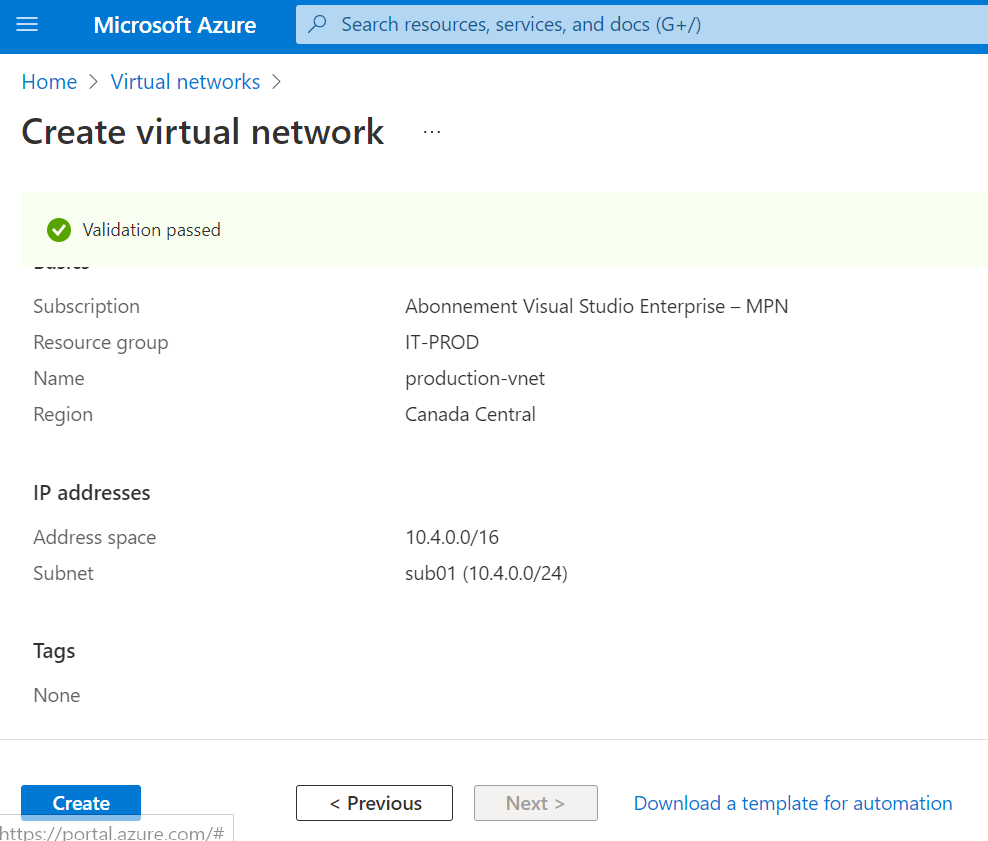Download a template for automation
Screen dimensions: 988x841
click(x=793, y=803)
